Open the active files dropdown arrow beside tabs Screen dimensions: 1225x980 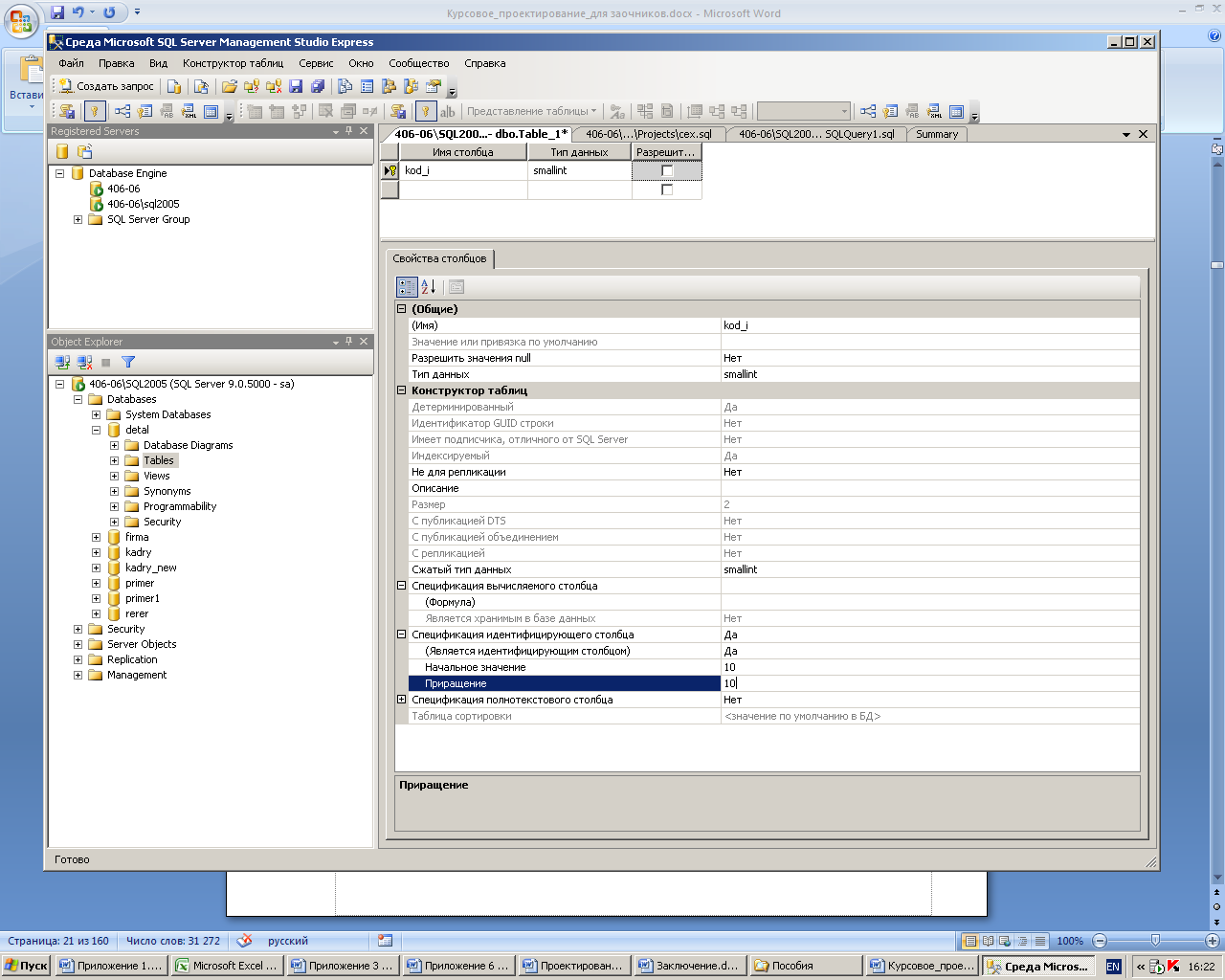coord(1126,134)
